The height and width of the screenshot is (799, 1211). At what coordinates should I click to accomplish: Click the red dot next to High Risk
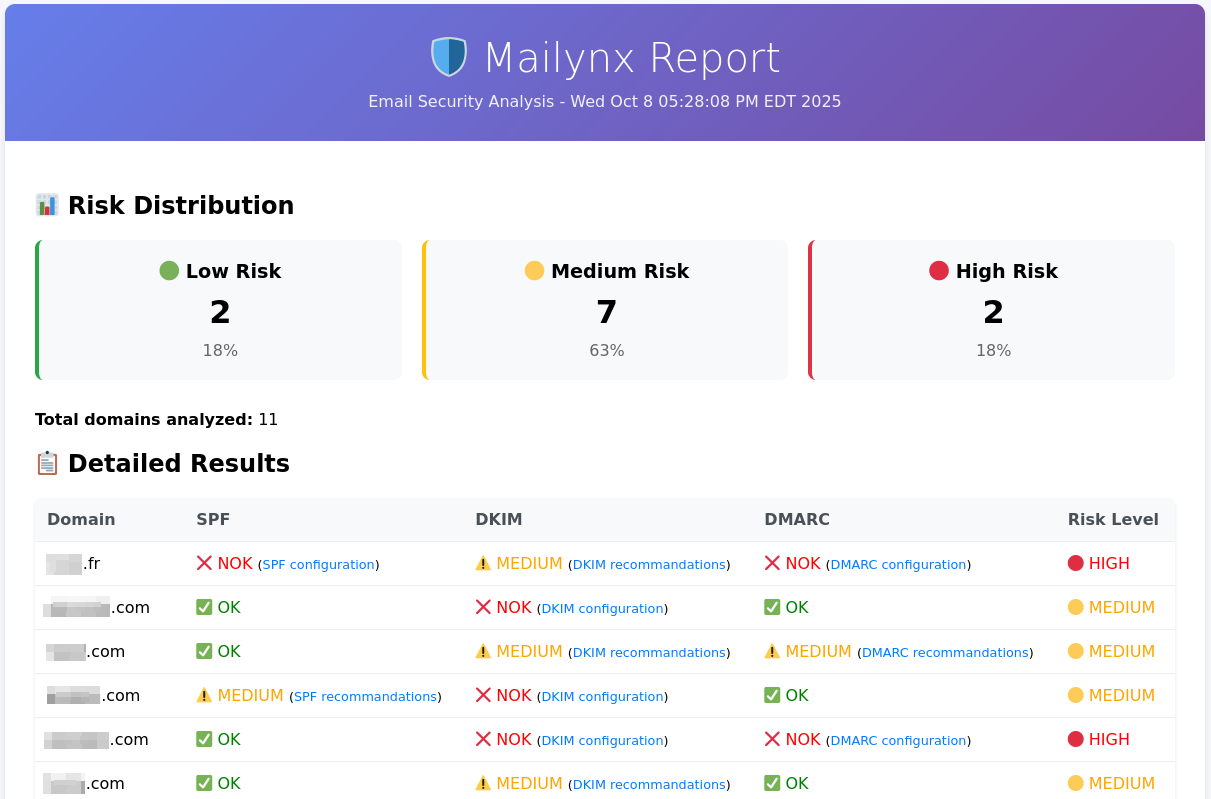[939, 271]
